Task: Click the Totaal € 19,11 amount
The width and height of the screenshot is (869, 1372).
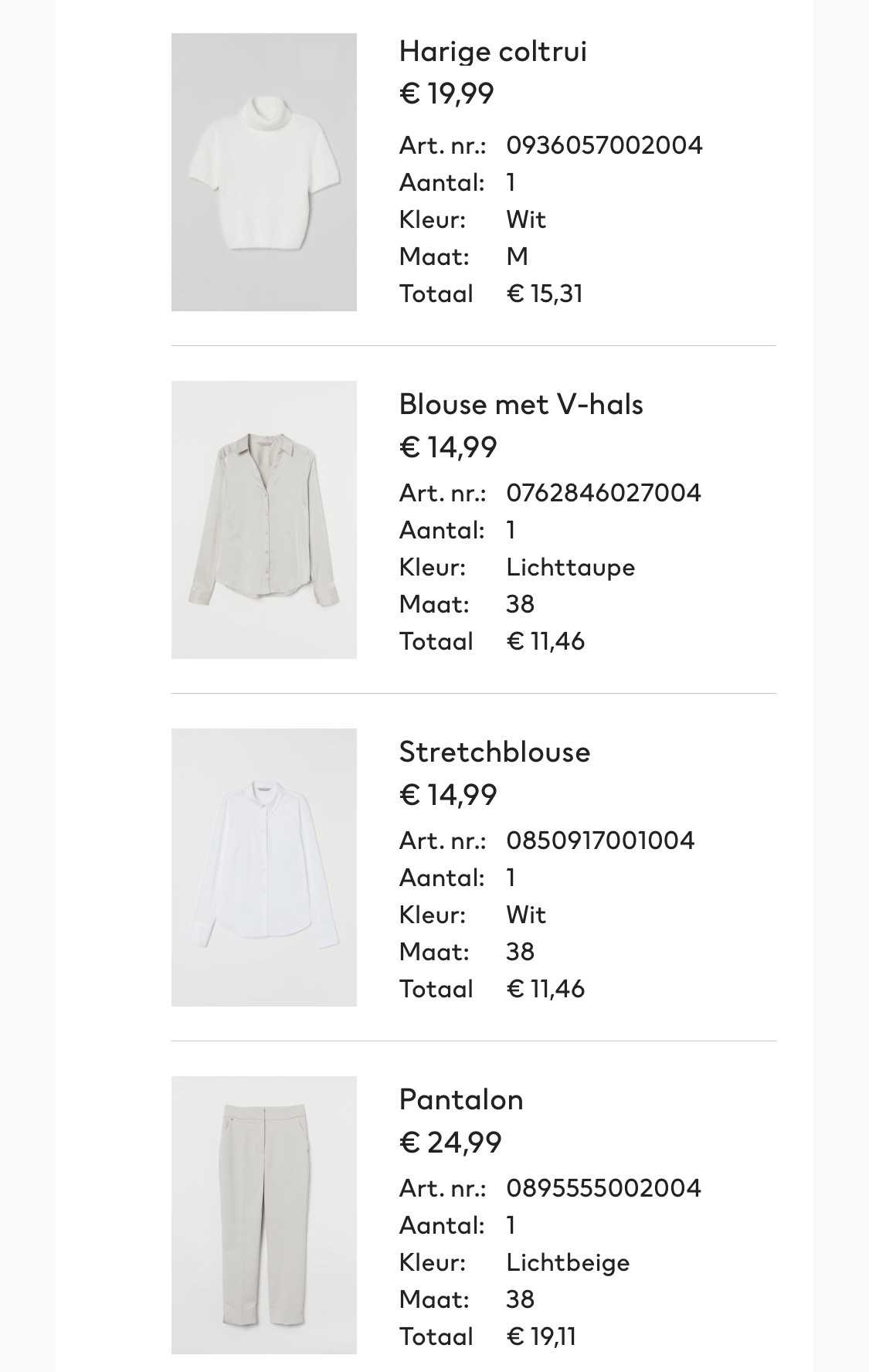Action: 541,1336
